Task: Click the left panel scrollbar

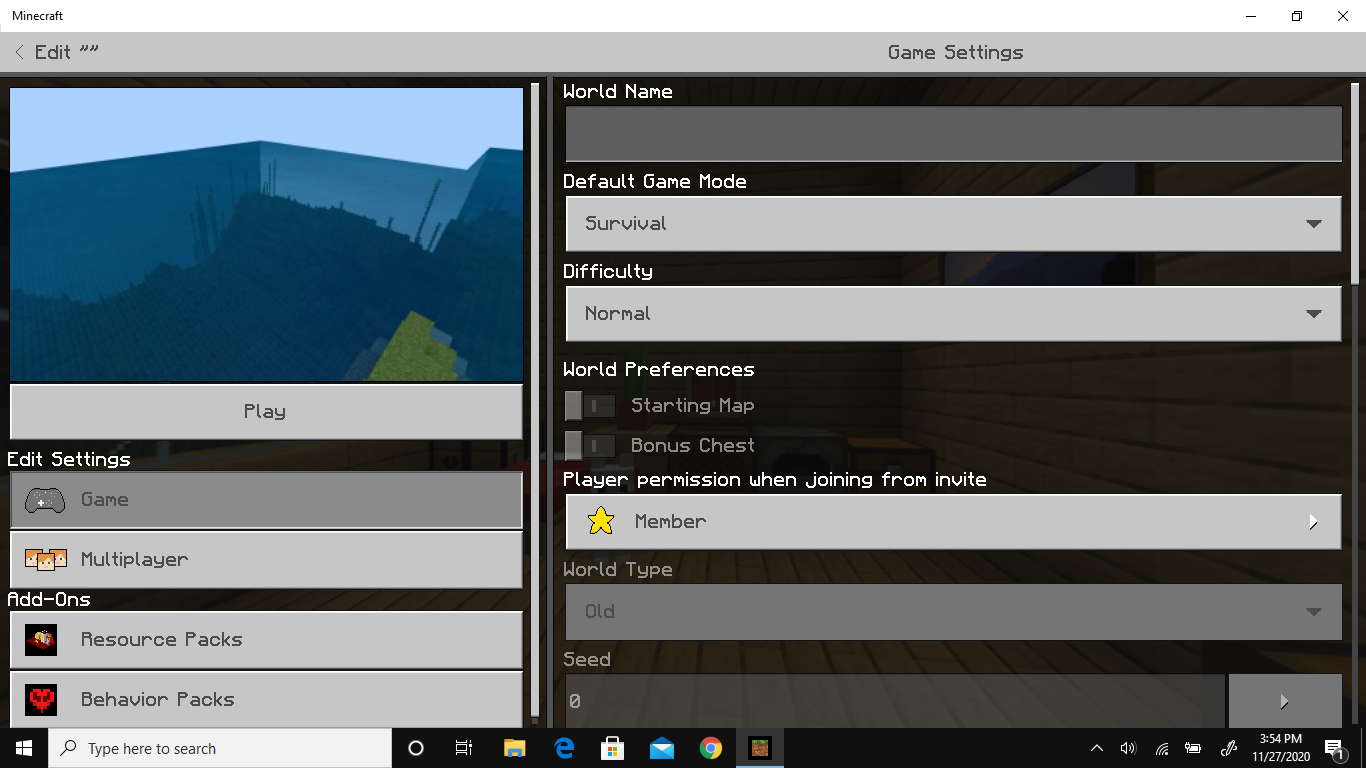Action: coord(535,400)
